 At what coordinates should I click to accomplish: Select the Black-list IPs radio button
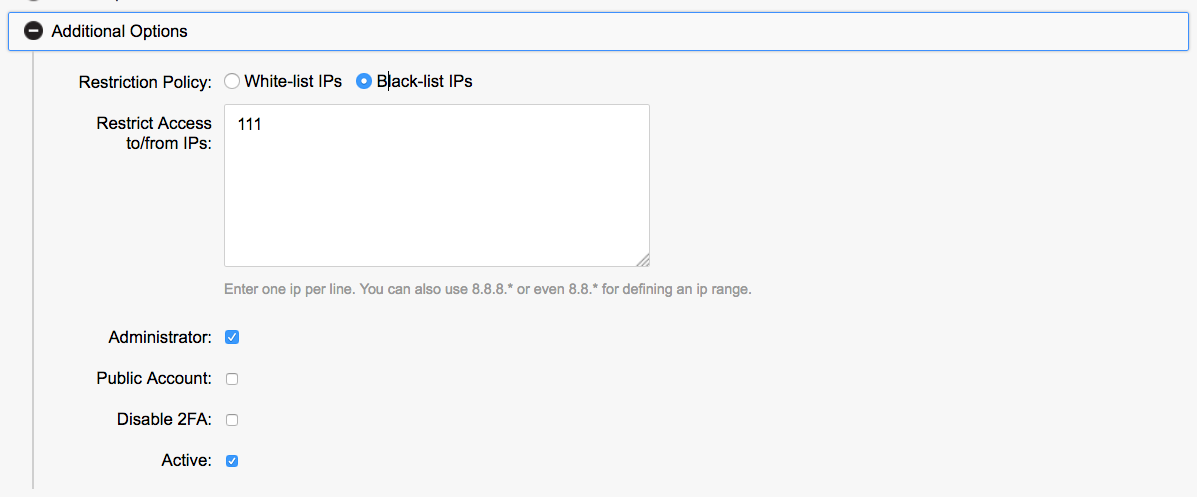[x=364, y=82]
